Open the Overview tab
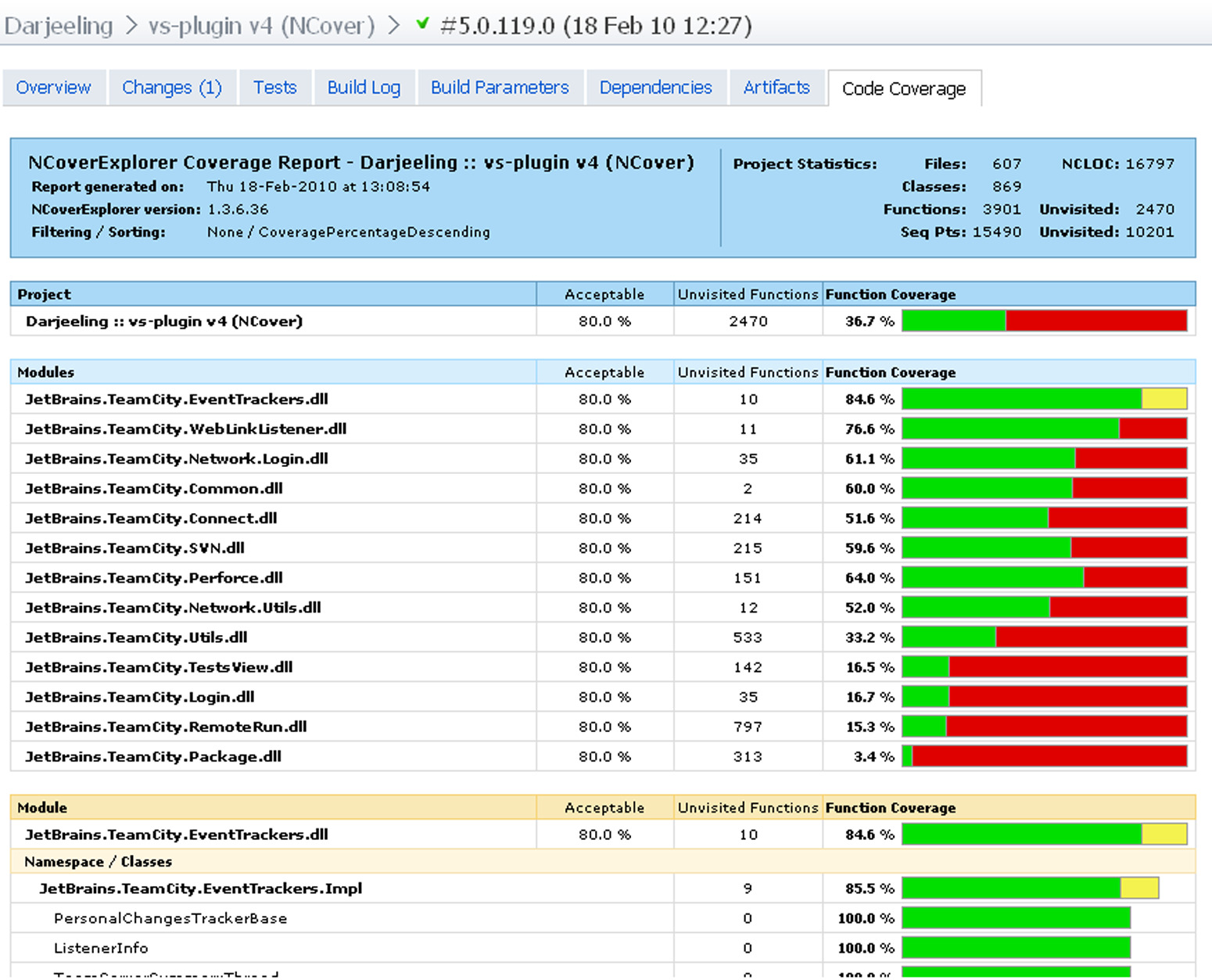The image size is (1212, 980). click(53, 88)
